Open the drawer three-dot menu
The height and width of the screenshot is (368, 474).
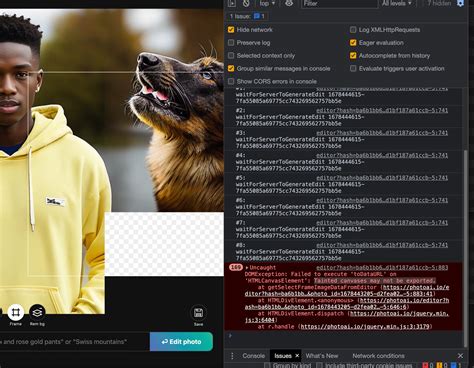tap(232, 356)
